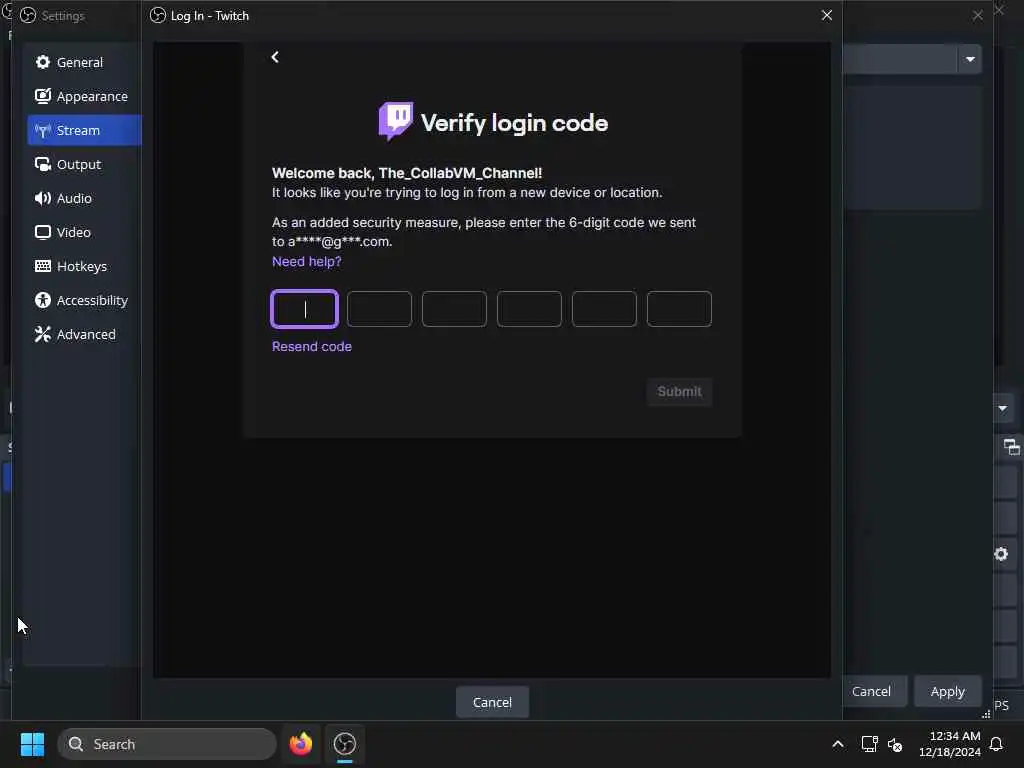Focus the fifth code digit box

point(604,309)
